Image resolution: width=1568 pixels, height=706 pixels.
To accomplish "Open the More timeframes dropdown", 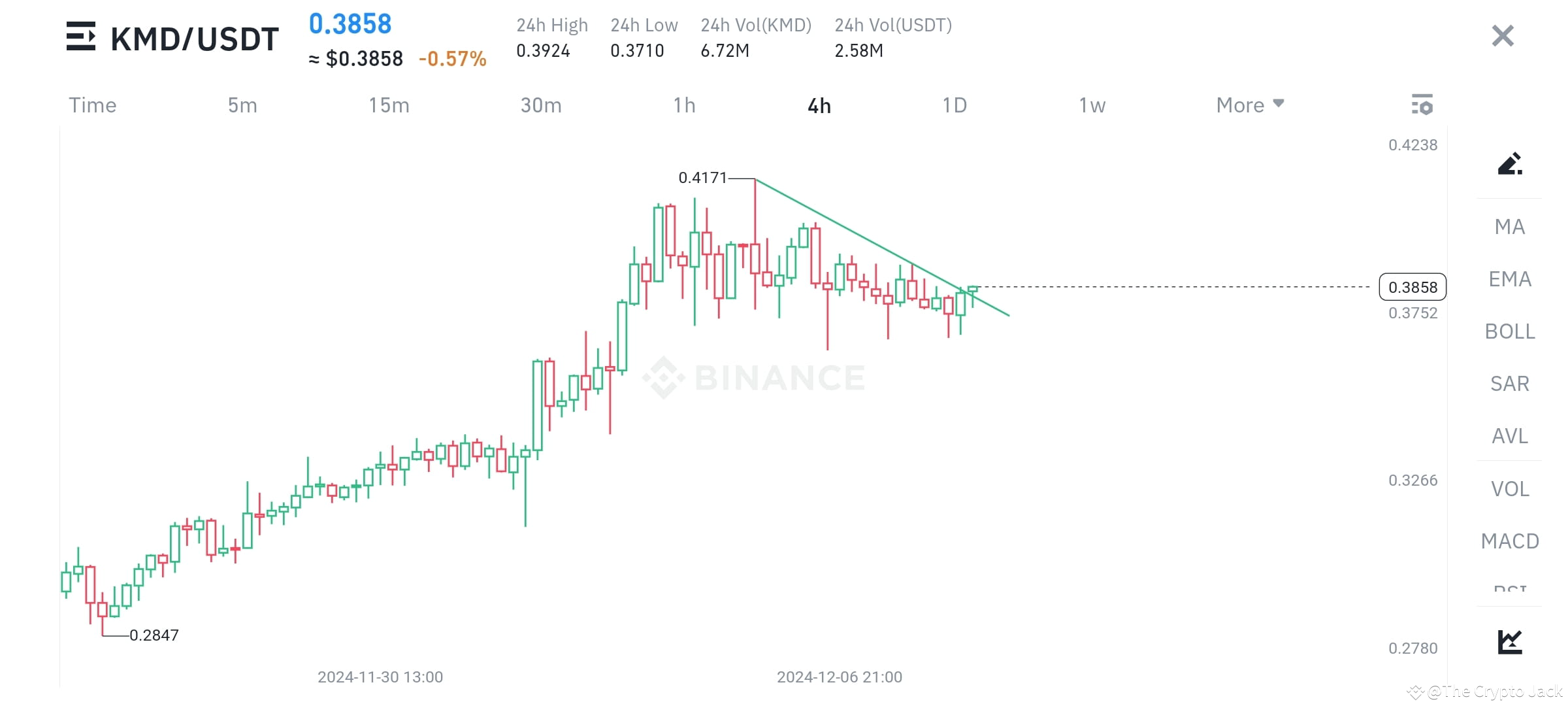I will (1249, 105).
